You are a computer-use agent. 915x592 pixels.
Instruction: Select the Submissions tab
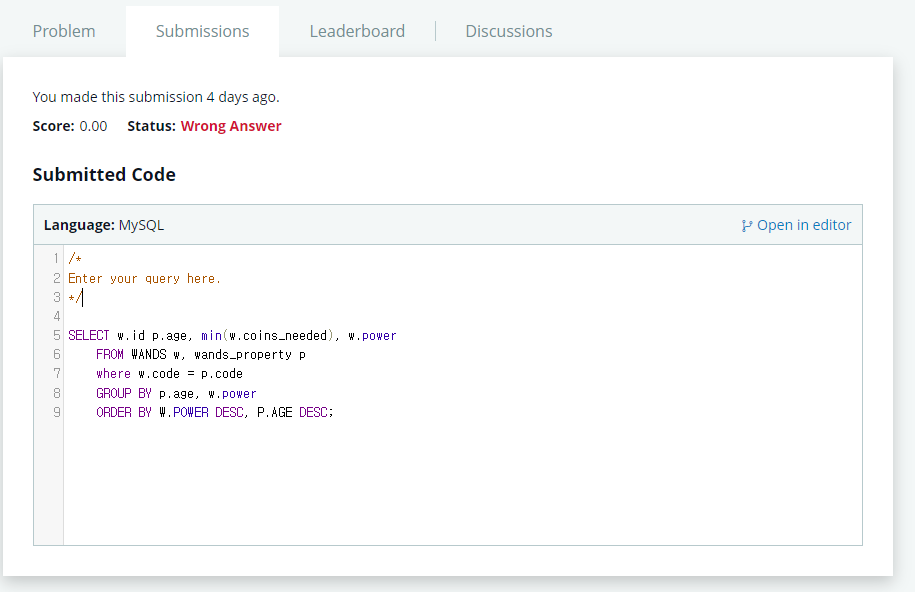click(x=202, y=31)
